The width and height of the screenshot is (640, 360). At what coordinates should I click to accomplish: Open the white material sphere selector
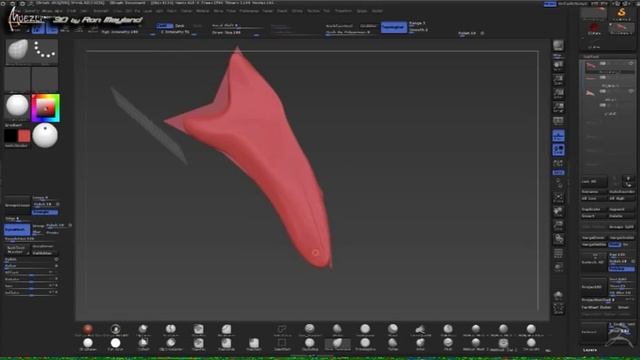(17, 107)
